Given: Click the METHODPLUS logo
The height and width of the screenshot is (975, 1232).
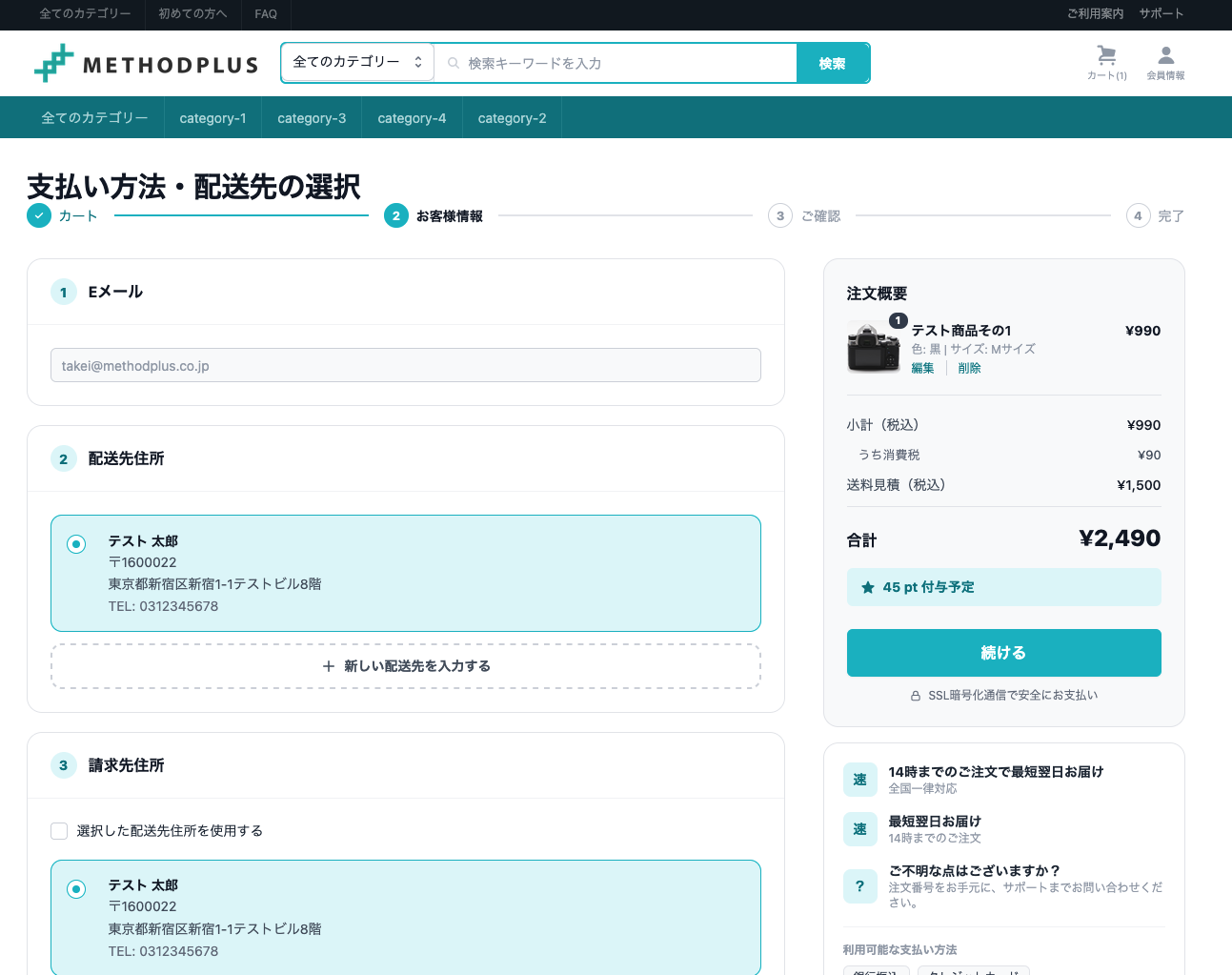Looking at the screenshot, I should [146, 64].
